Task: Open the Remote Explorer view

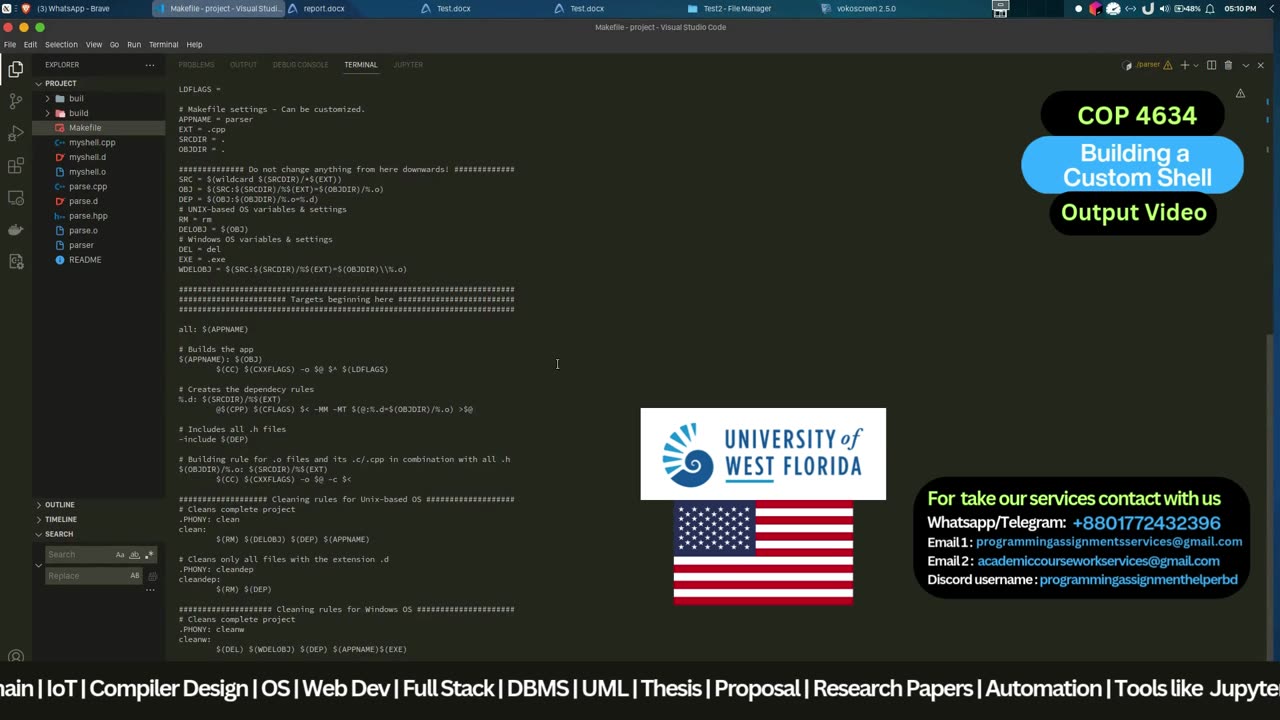Action: click(x=15, y=197)
